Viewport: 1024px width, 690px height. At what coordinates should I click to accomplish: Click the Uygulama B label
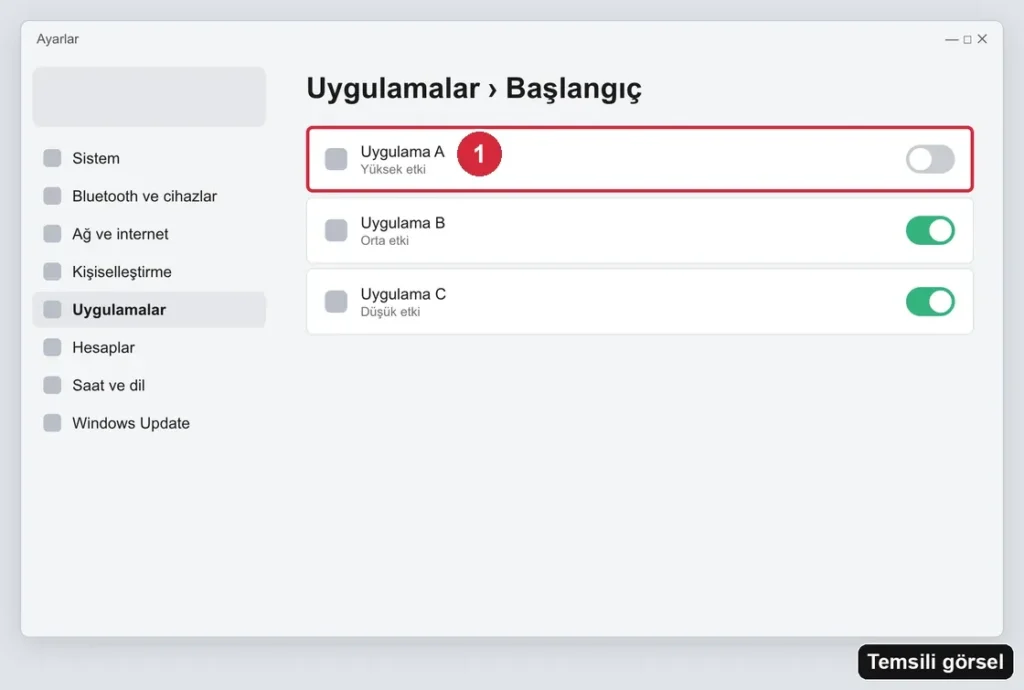403,223
